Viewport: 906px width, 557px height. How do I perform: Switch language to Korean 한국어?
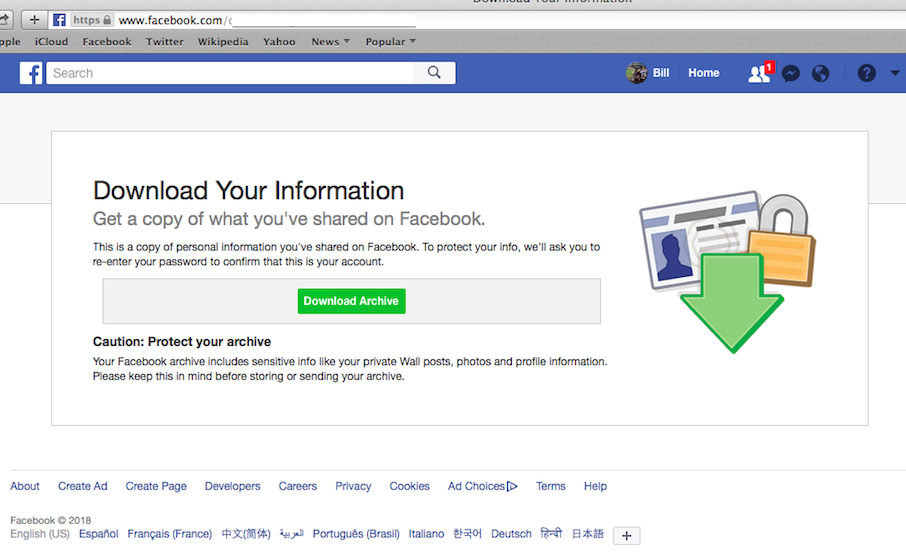[467, 534]
